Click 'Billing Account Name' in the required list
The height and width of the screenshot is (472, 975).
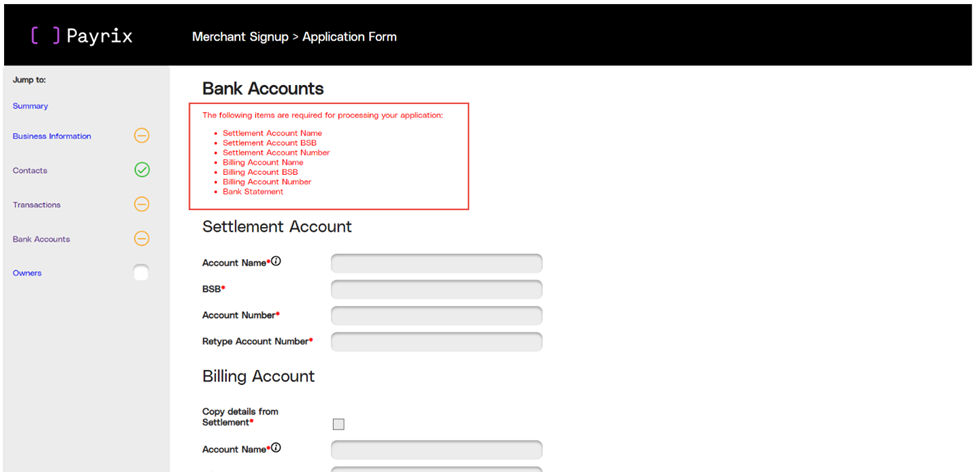tap(263, 162)
